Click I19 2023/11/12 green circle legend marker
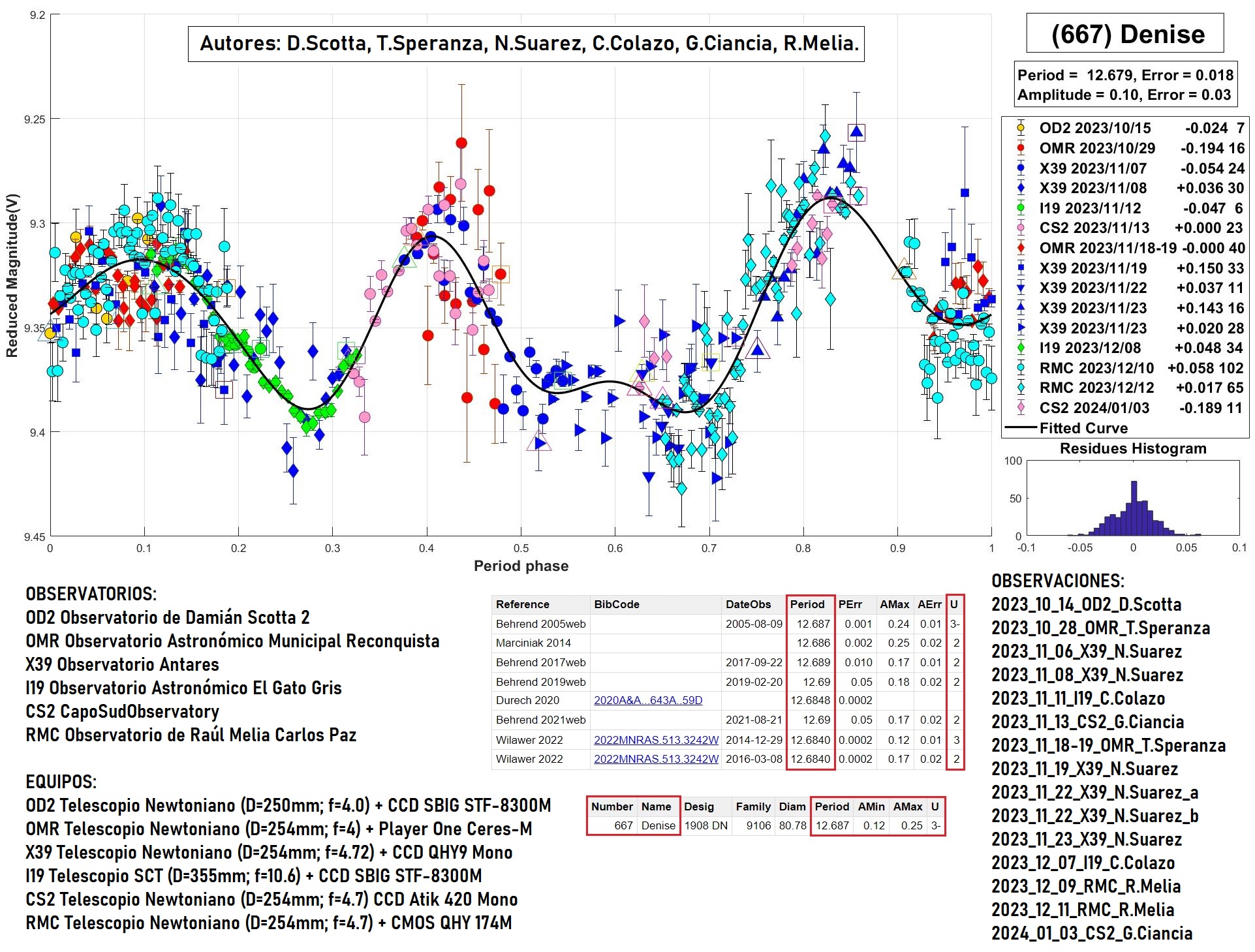Screen dimensions: 1255x952 click(x=1021, y=208)
